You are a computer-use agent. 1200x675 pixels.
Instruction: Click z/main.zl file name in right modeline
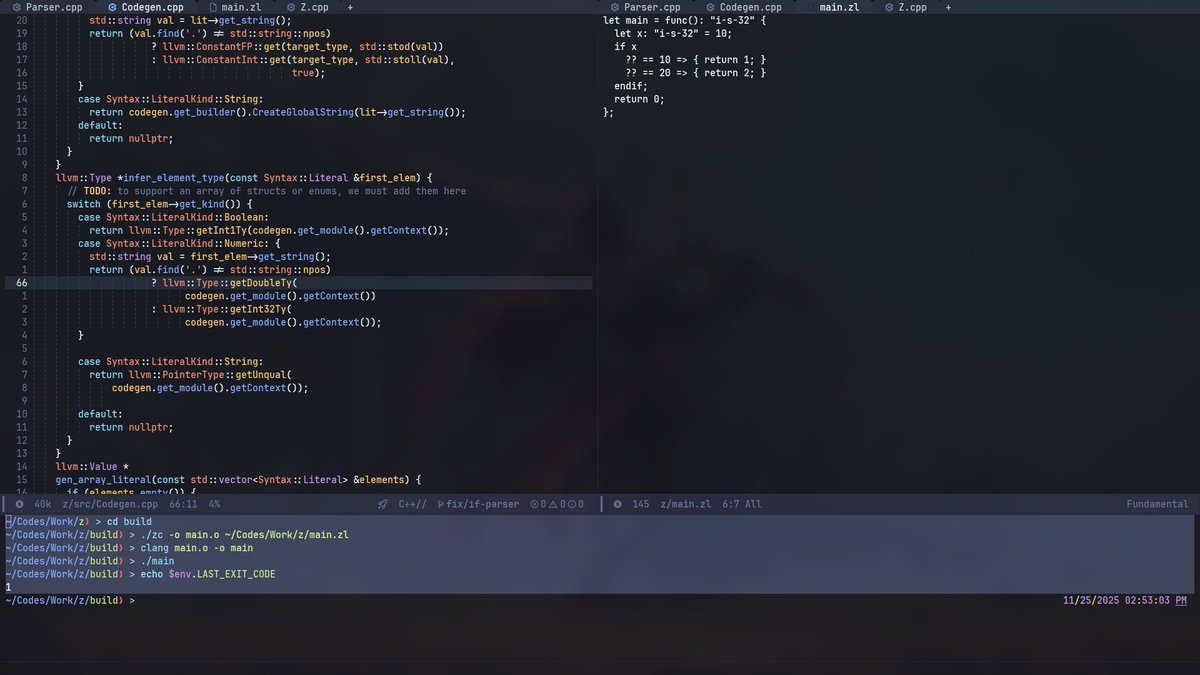[685, 504]
